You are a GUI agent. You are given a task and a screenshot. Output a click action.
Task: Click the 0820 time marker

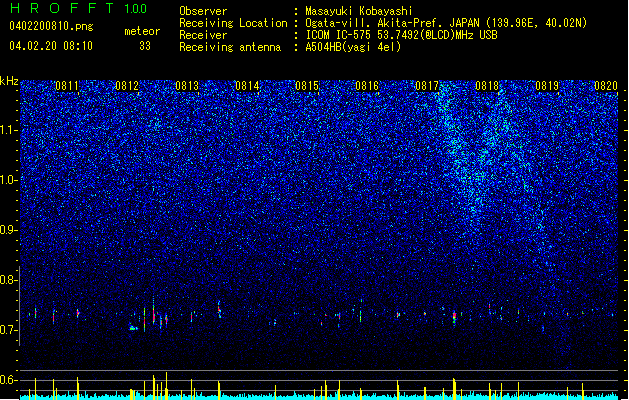[x=606, y=86]
